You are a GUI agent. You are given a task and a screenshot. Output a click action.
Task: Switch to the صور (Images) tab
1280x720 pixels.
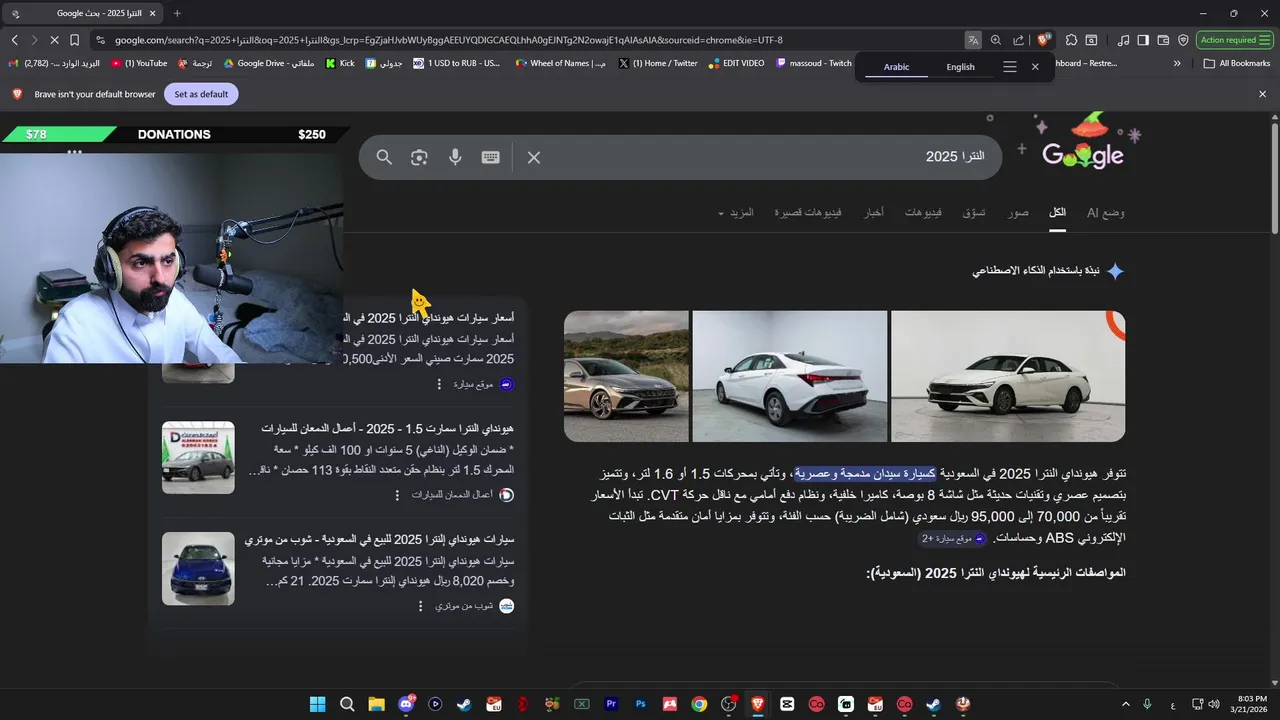(1018, 213)
